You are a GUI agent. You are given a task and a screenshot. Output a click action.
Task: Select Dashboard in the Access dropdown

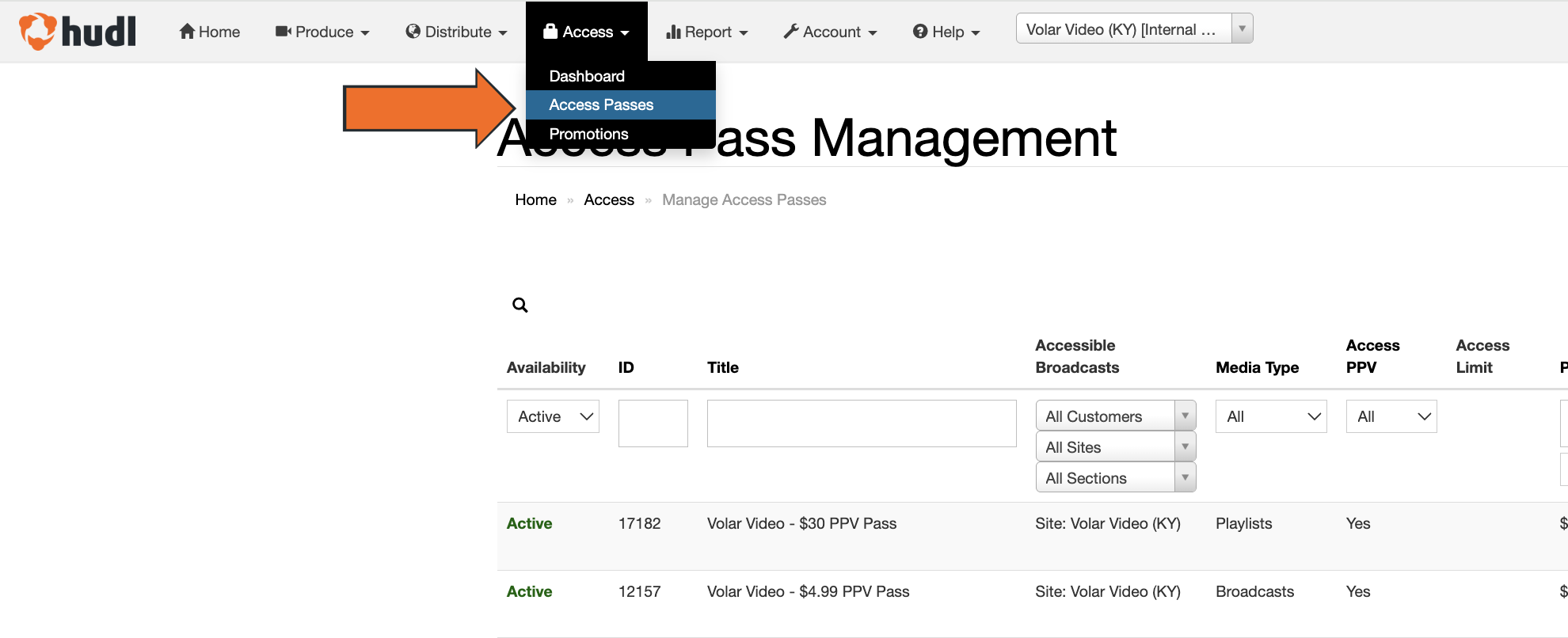coord(621,76)
